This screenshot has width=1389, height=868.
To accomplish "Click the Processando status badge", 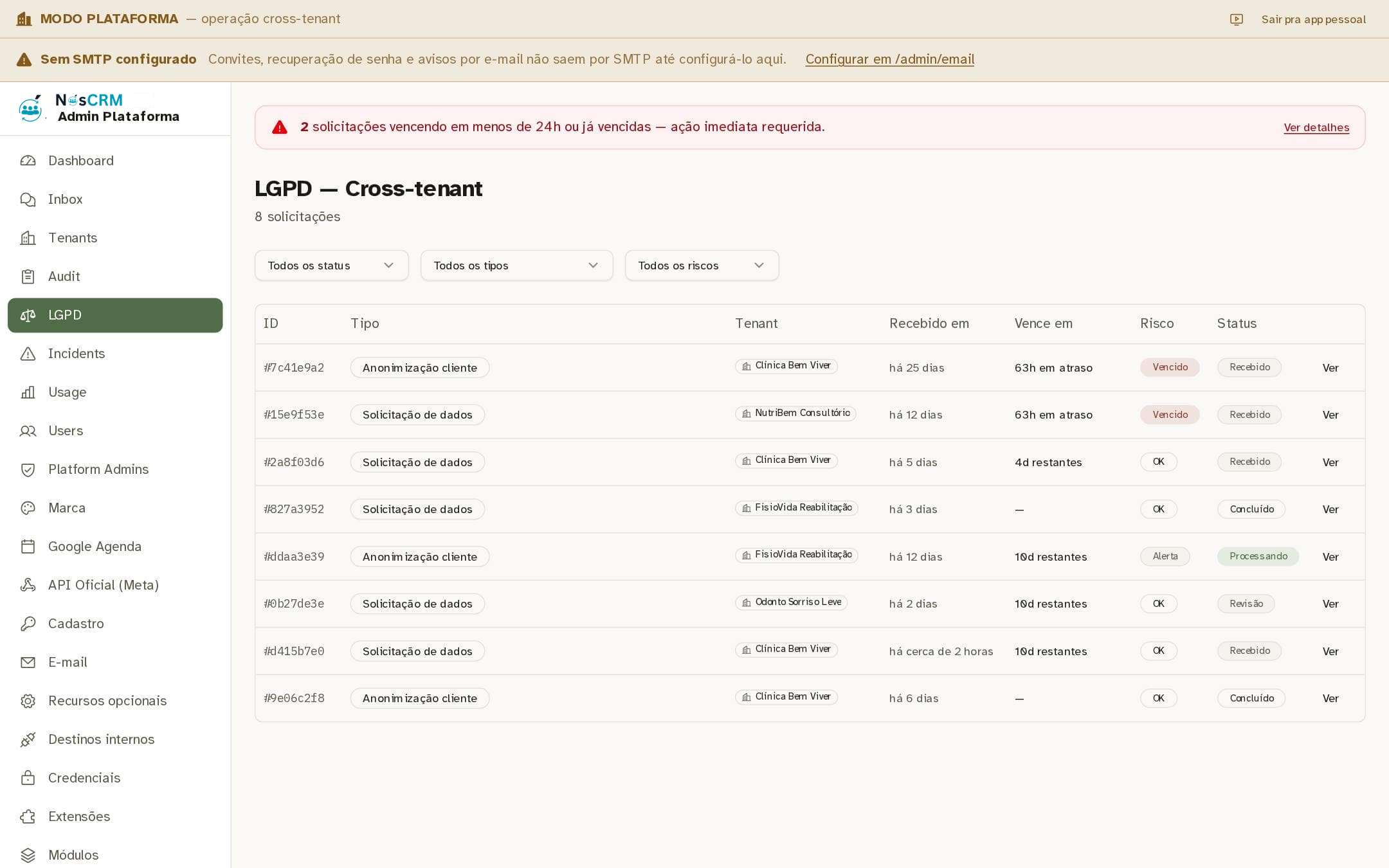I will pyautogui.click(x=1258, y=556).
